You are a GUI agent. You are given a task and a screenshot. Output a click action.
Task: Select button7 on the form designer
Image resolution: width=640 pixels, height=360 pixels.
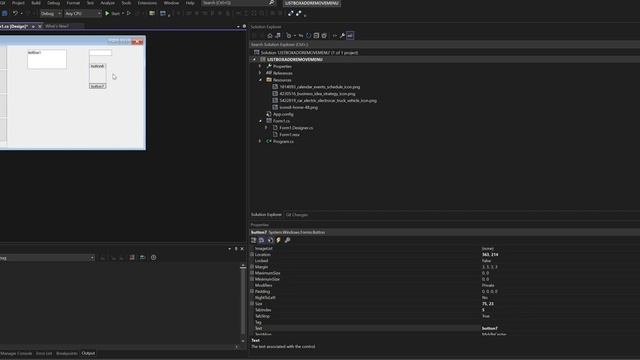coord(98,86)
